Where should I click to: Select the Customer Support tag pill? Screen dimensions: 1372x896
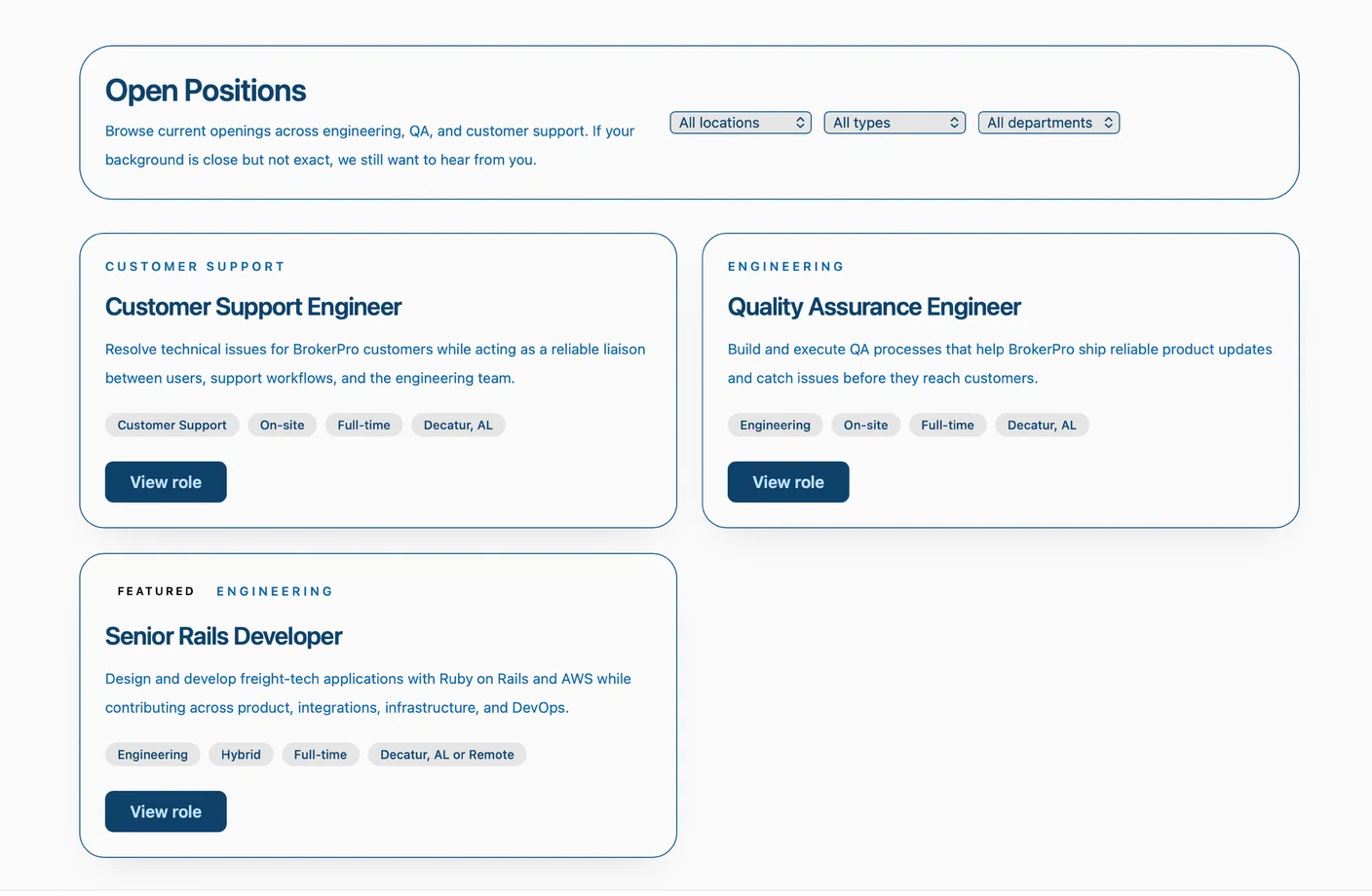(171, 425)
